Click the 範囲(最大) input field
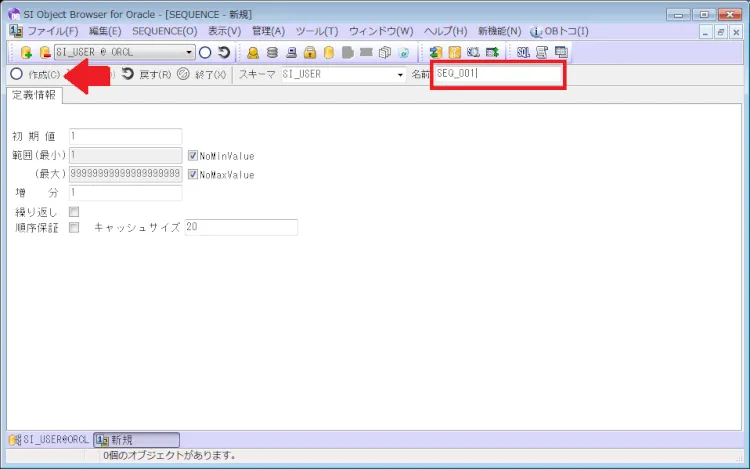Viewport: 750px width, 469px height. point(126,174)
